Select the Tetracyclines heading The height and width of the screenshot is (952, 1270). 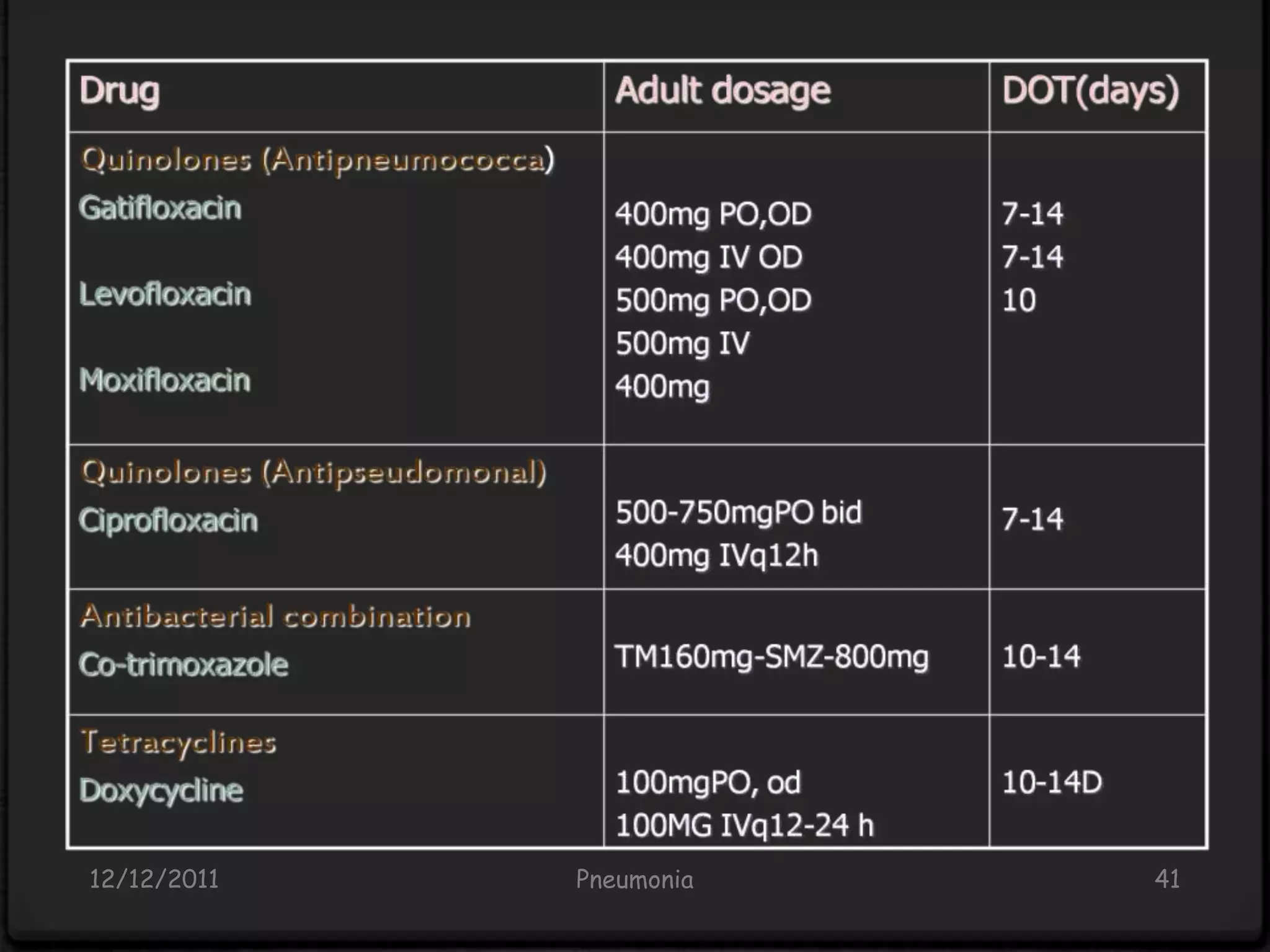click(x=179, y=743)
